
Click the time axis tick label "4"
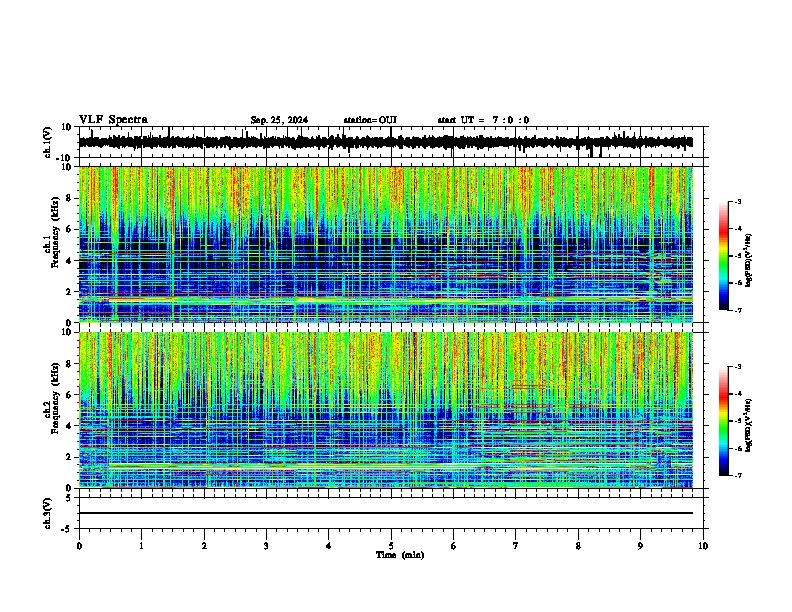329,546
